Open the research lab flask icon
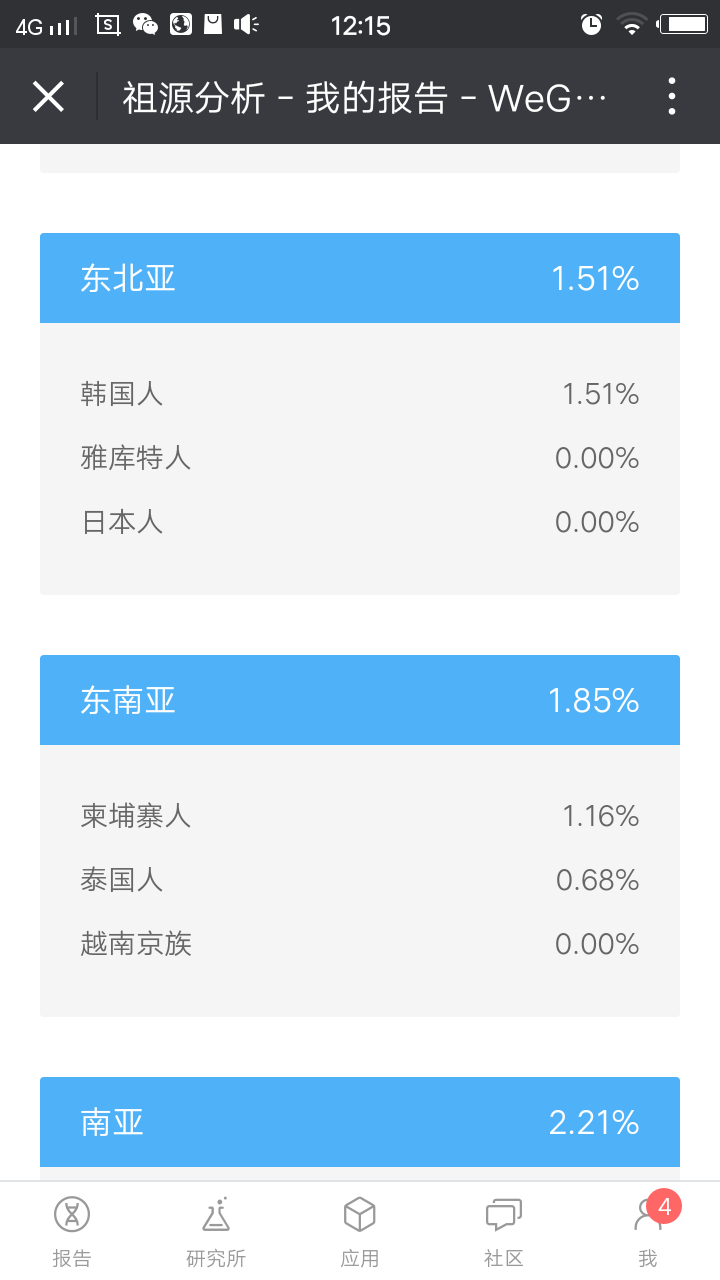This screenshot has width=720, height=1280. click(x=216, y=1214)
